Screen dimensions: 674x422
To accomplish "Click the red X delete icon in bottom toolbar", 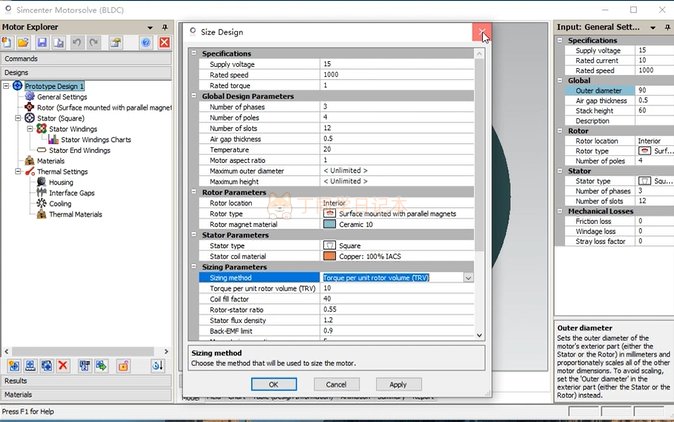I will click(x=62, y=366).
